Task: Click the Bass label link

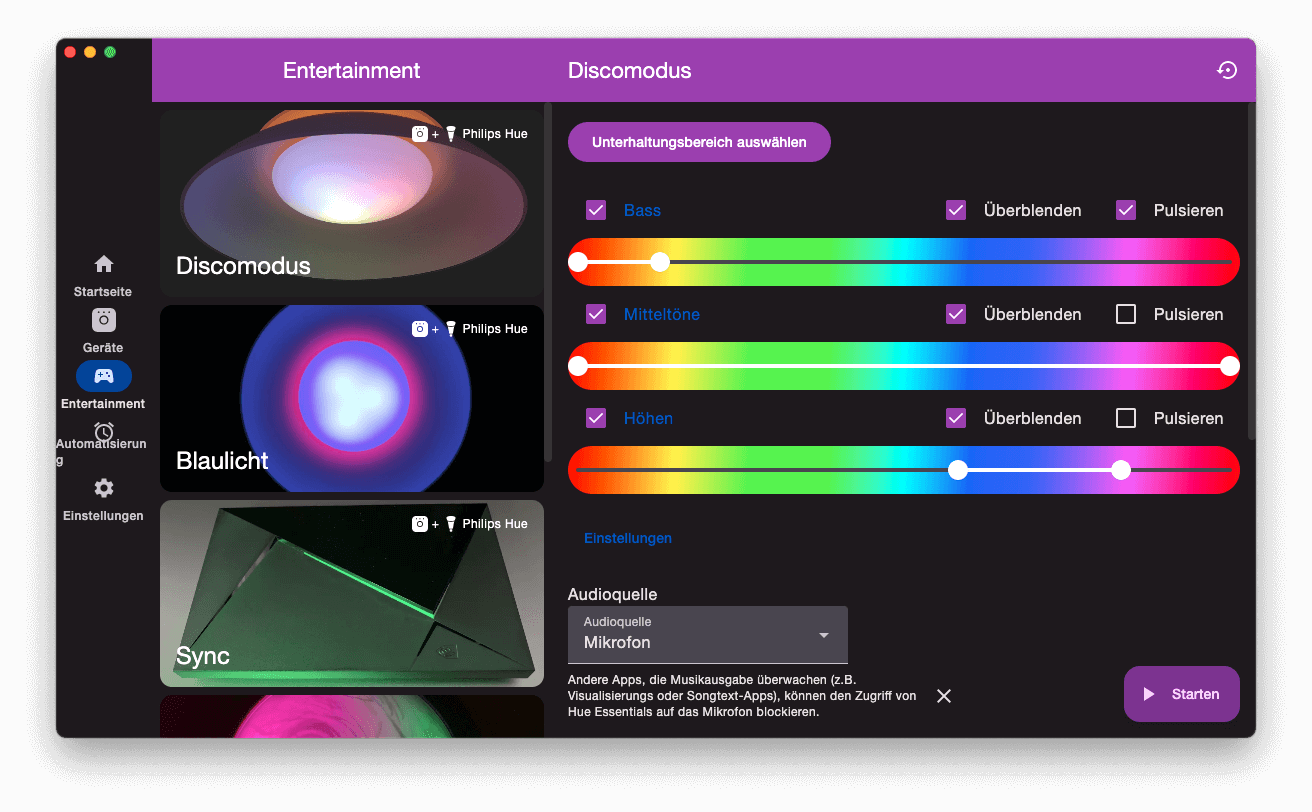Action: point(642,210)
